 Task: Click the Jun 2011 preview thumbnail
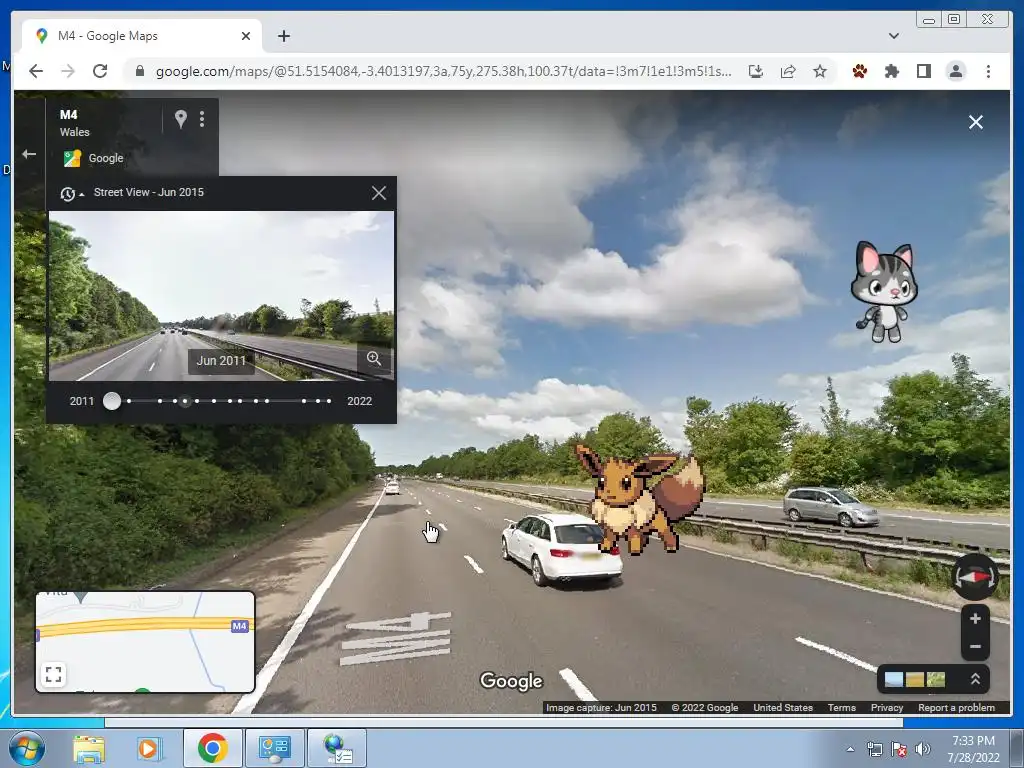pyautogui.click(x=221, y=296)
